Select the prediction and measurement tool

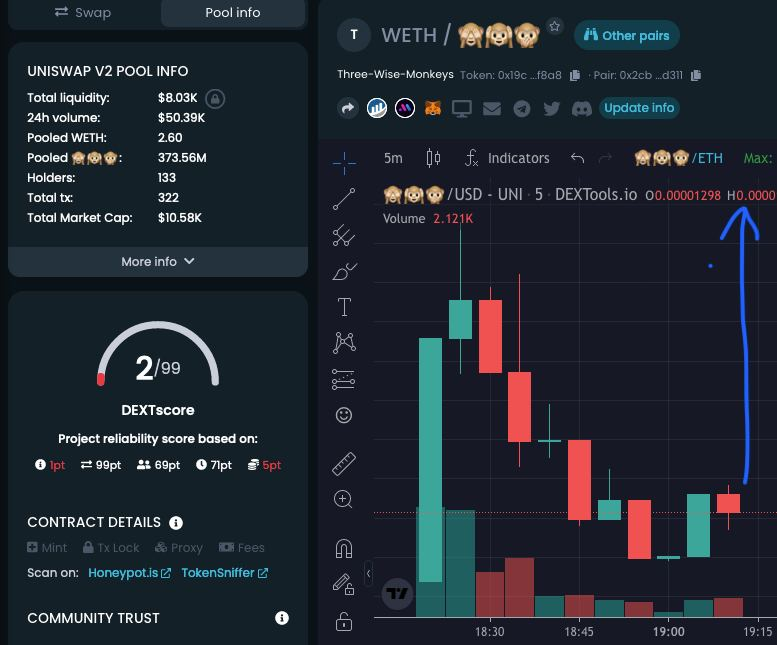click(x=343, y=379)
